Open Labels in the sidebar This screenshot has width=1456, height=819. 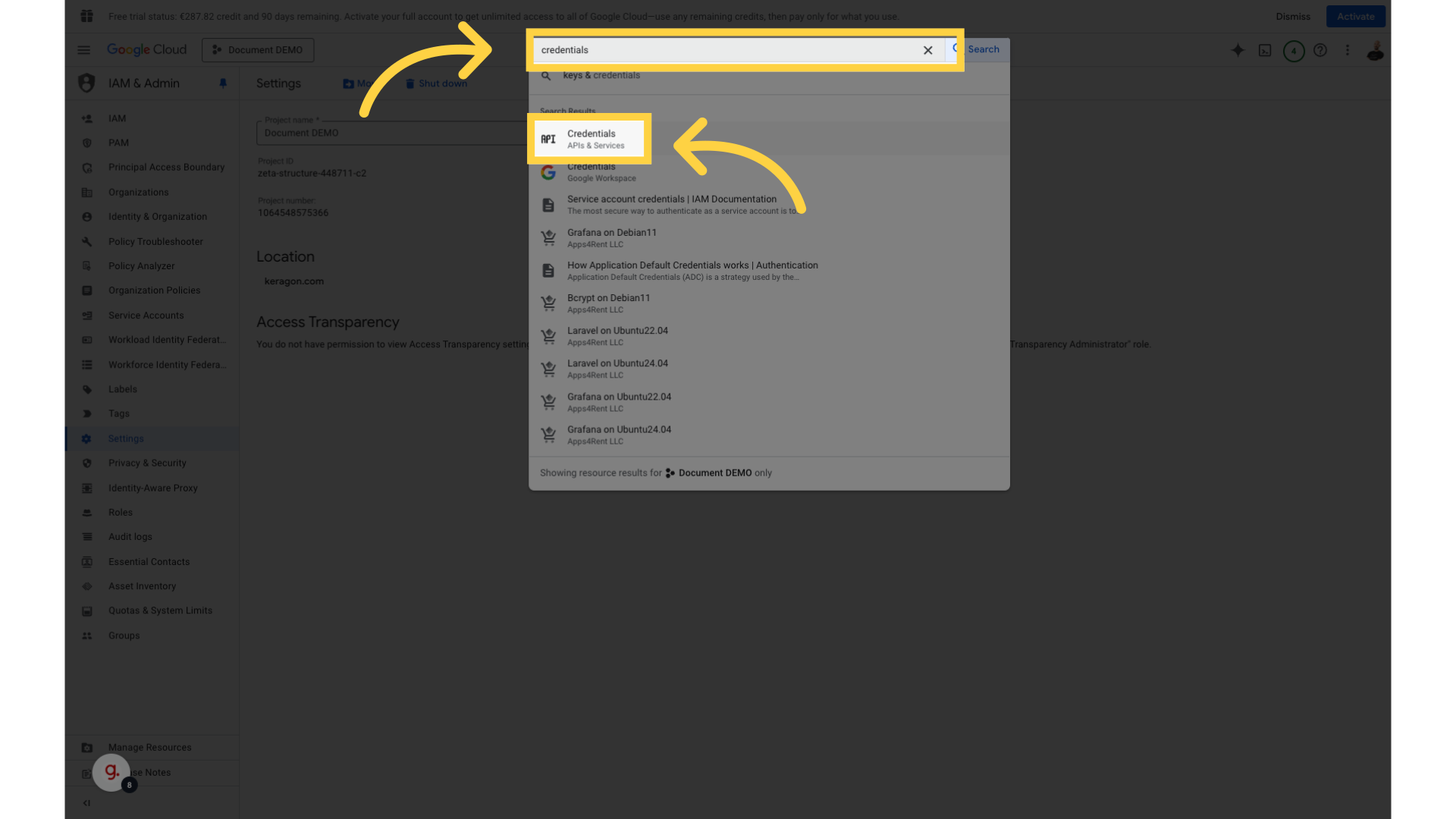coord(152,389)
